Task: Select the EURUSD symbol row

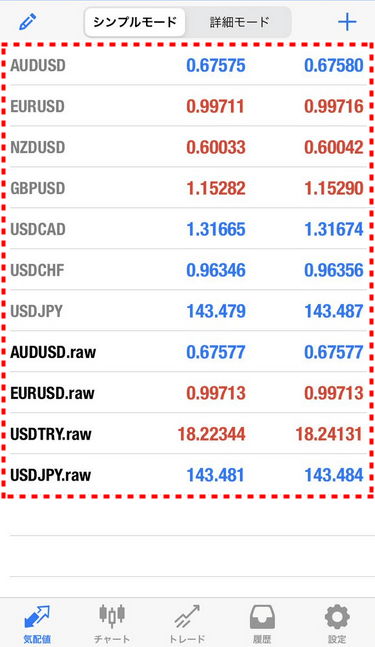Action: click(188, 106)
